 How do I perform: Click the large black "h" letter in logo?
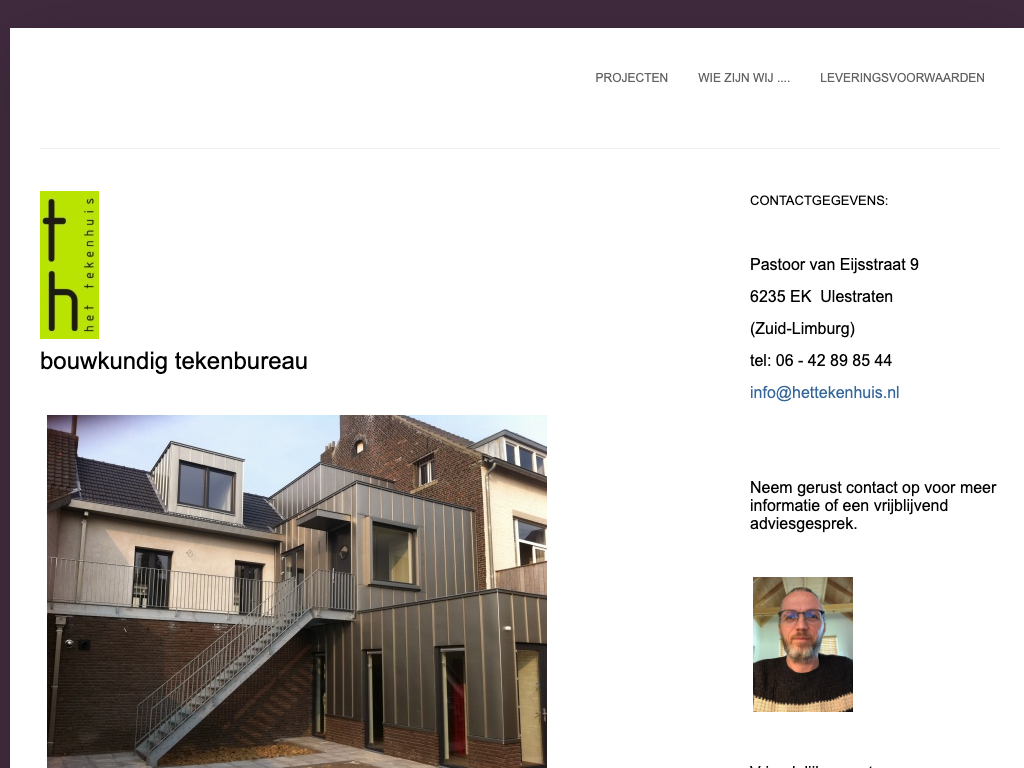(63, 300)
